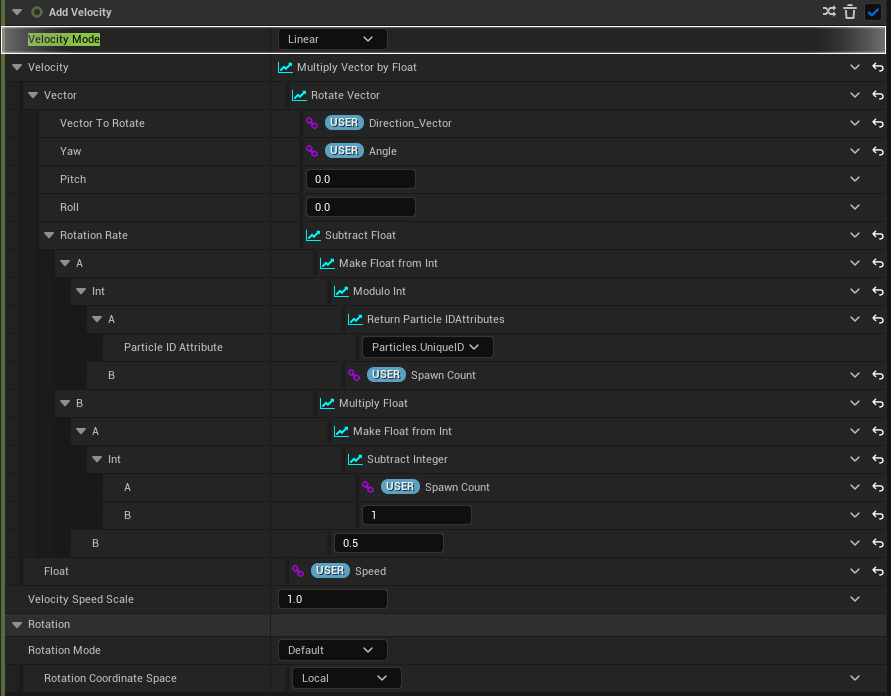Open the Particles.UniqueID attribute dropdown

tap(427, 347)
